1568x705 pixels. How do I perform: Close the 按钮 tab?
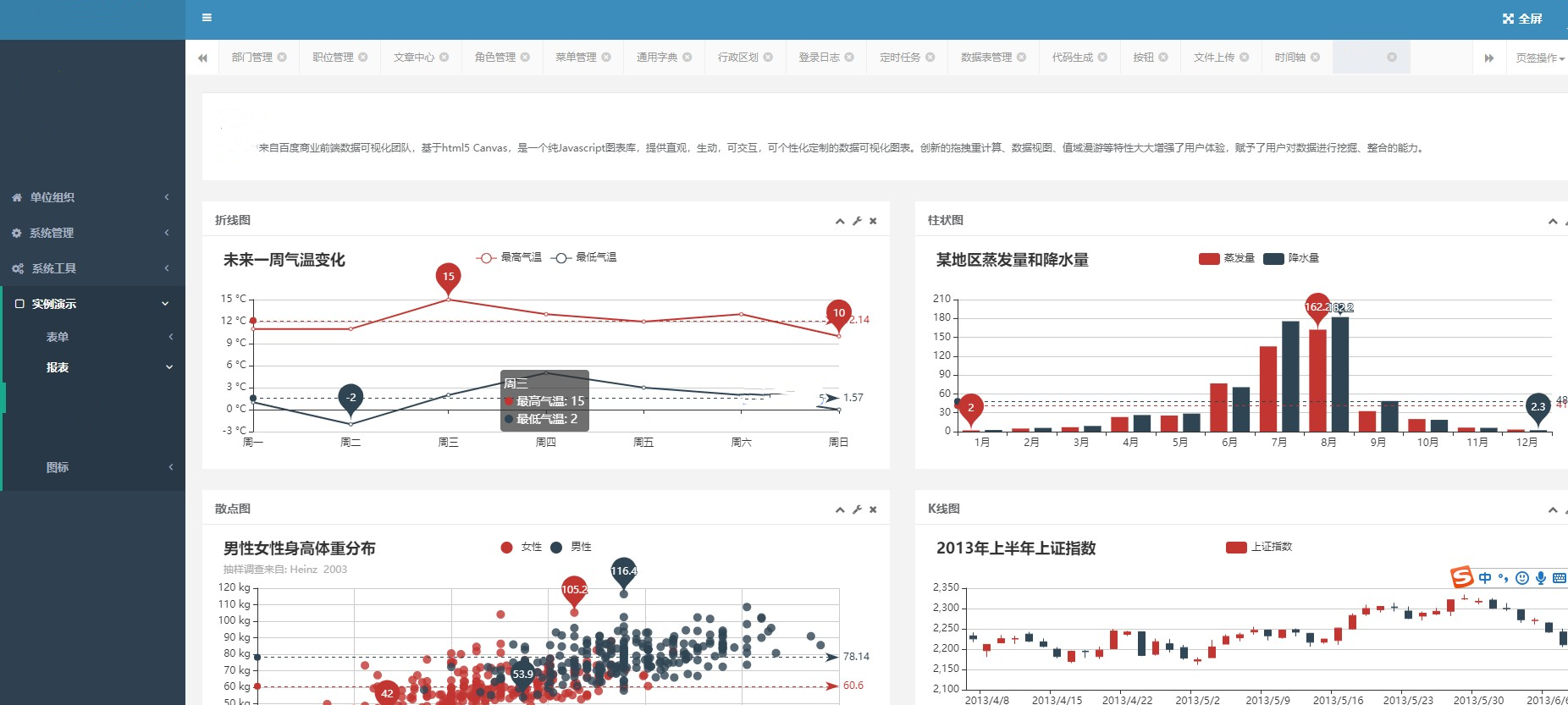1163,58
